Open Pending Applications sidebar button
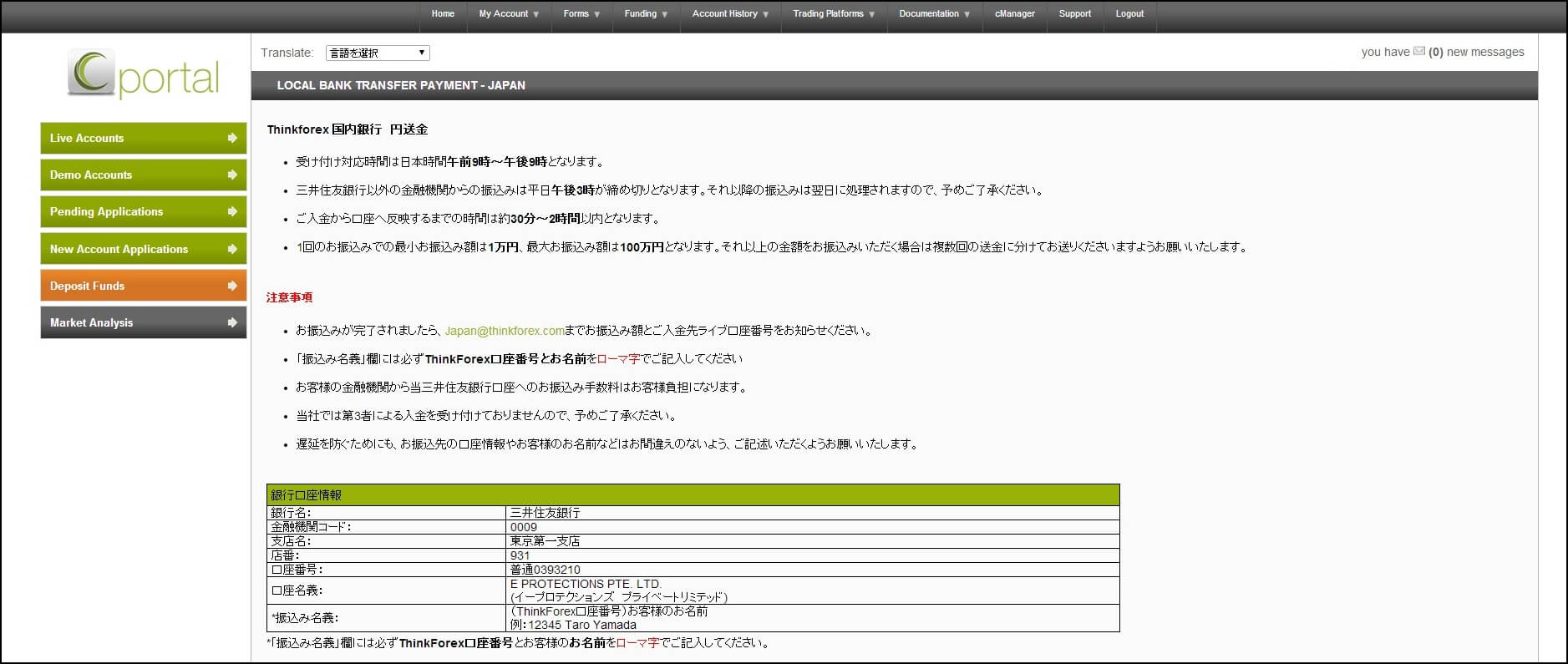 pyautogui.click(x=144, y=211)
